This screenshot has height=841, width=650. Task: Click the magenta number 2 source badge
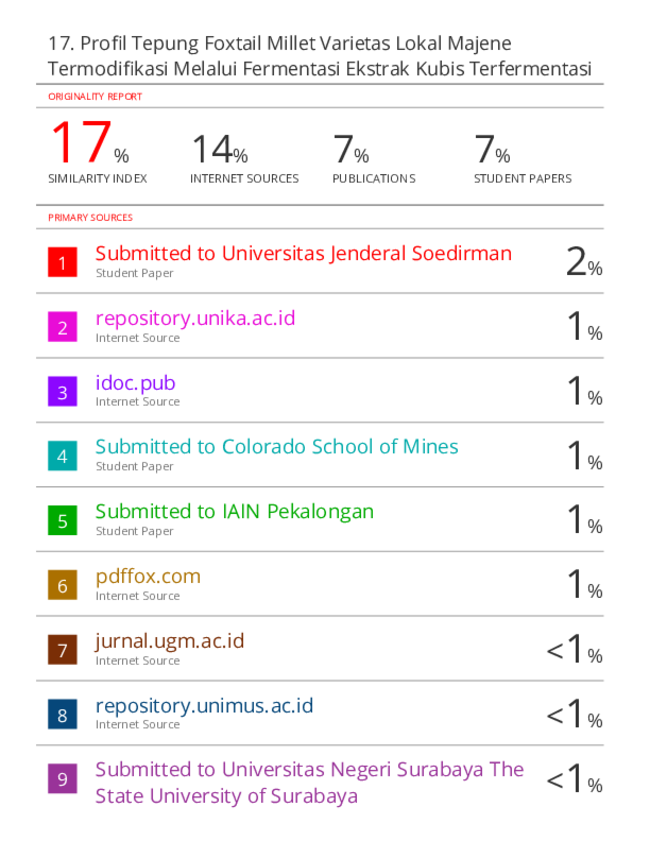pyautogui.click(x=62, y=327)
